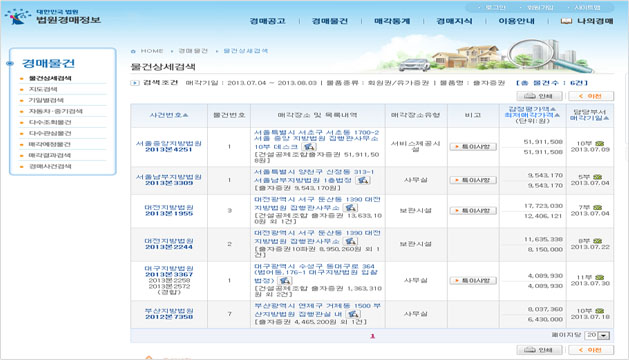Click 특이사항 button for case 2013본3309
Screen dimensions: 629x362
(473, 180)
